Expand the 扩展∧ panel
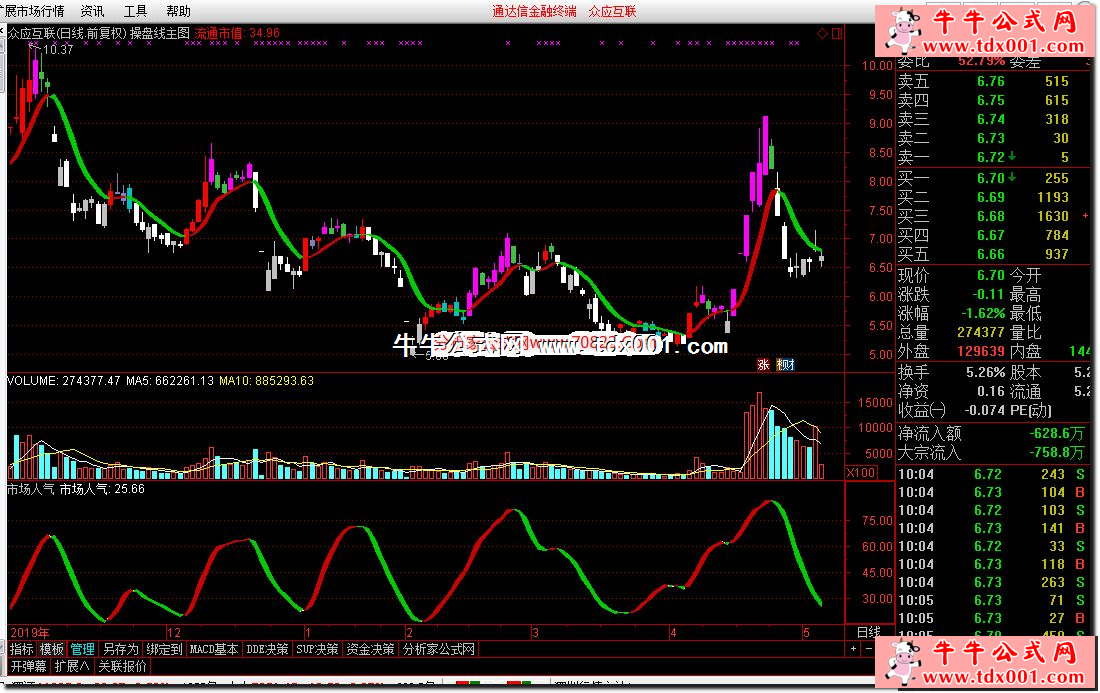The image size is (1100, 693). pos(72,666)
